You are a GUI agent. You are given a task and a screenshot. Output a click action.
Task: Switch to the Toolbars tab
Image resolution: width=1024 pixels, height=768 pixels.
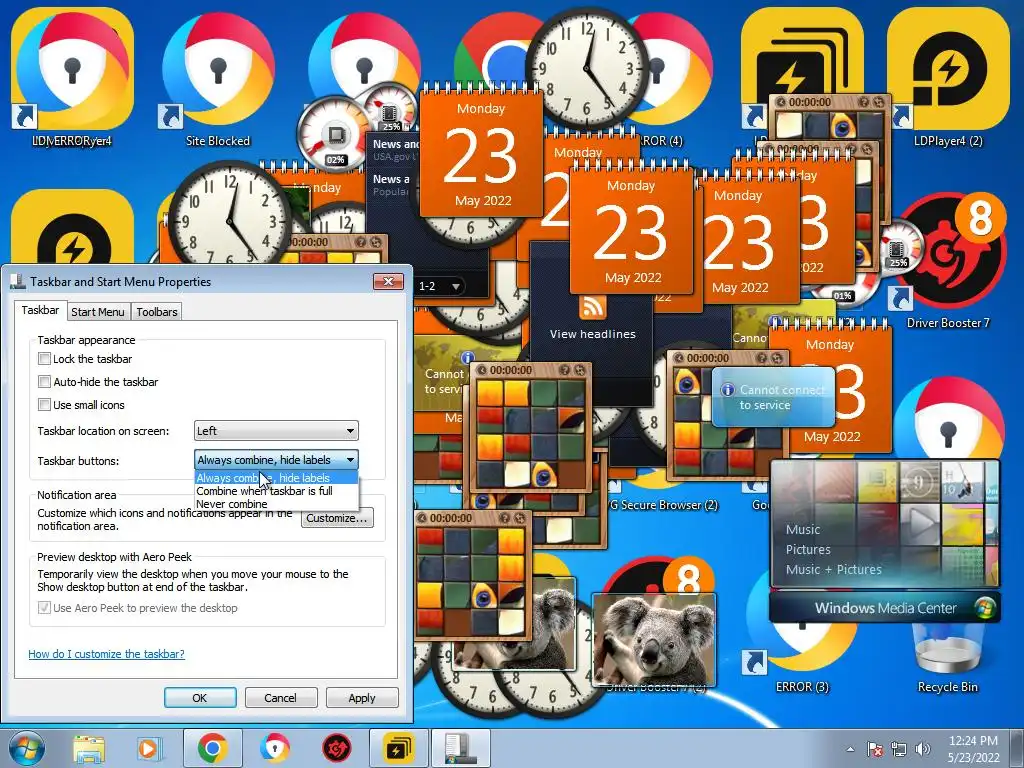coord(157,312)
